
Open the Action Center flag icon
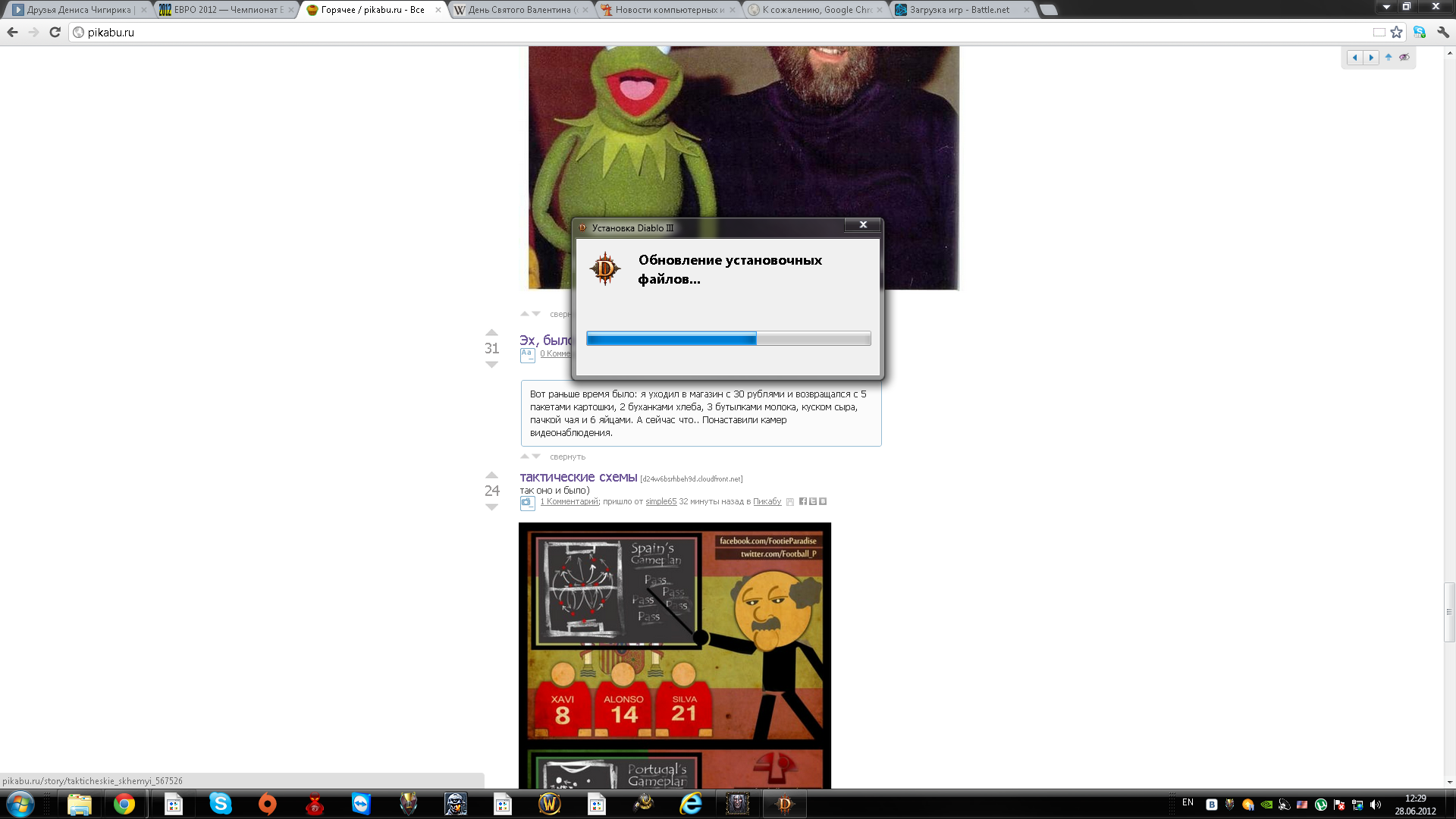point(1339,805)
